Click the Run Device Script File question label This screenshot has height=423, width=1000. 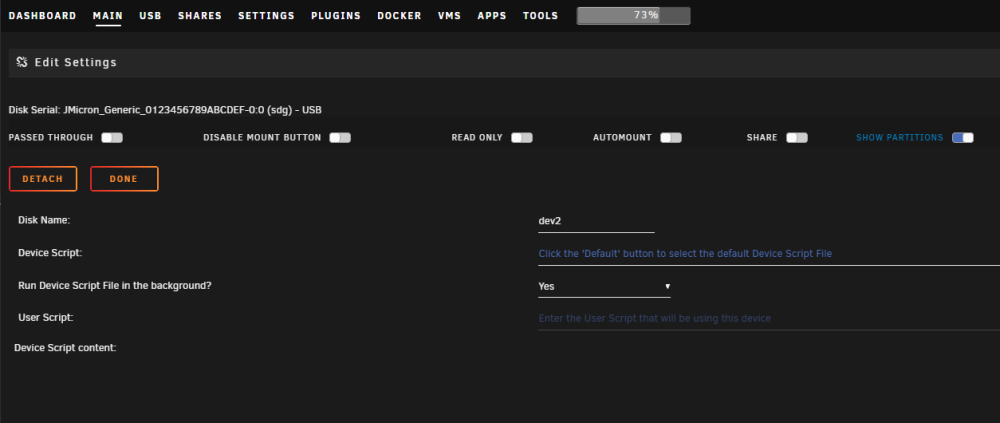click(x=115, y=286)
